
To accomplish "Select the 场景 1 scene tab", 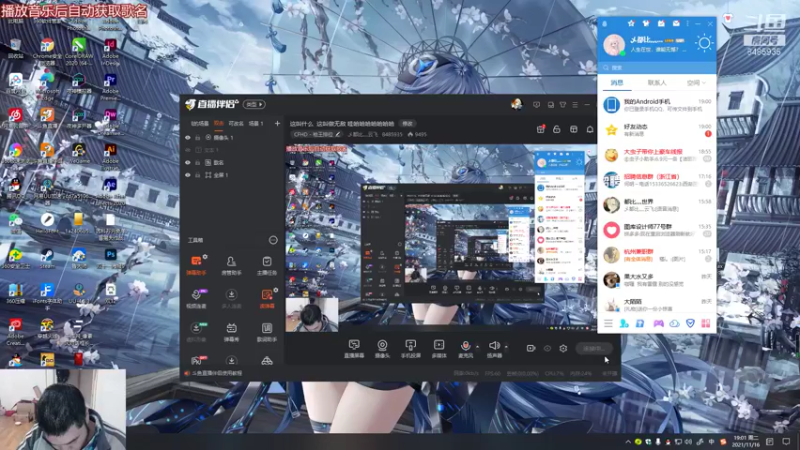I will (256, 123).
